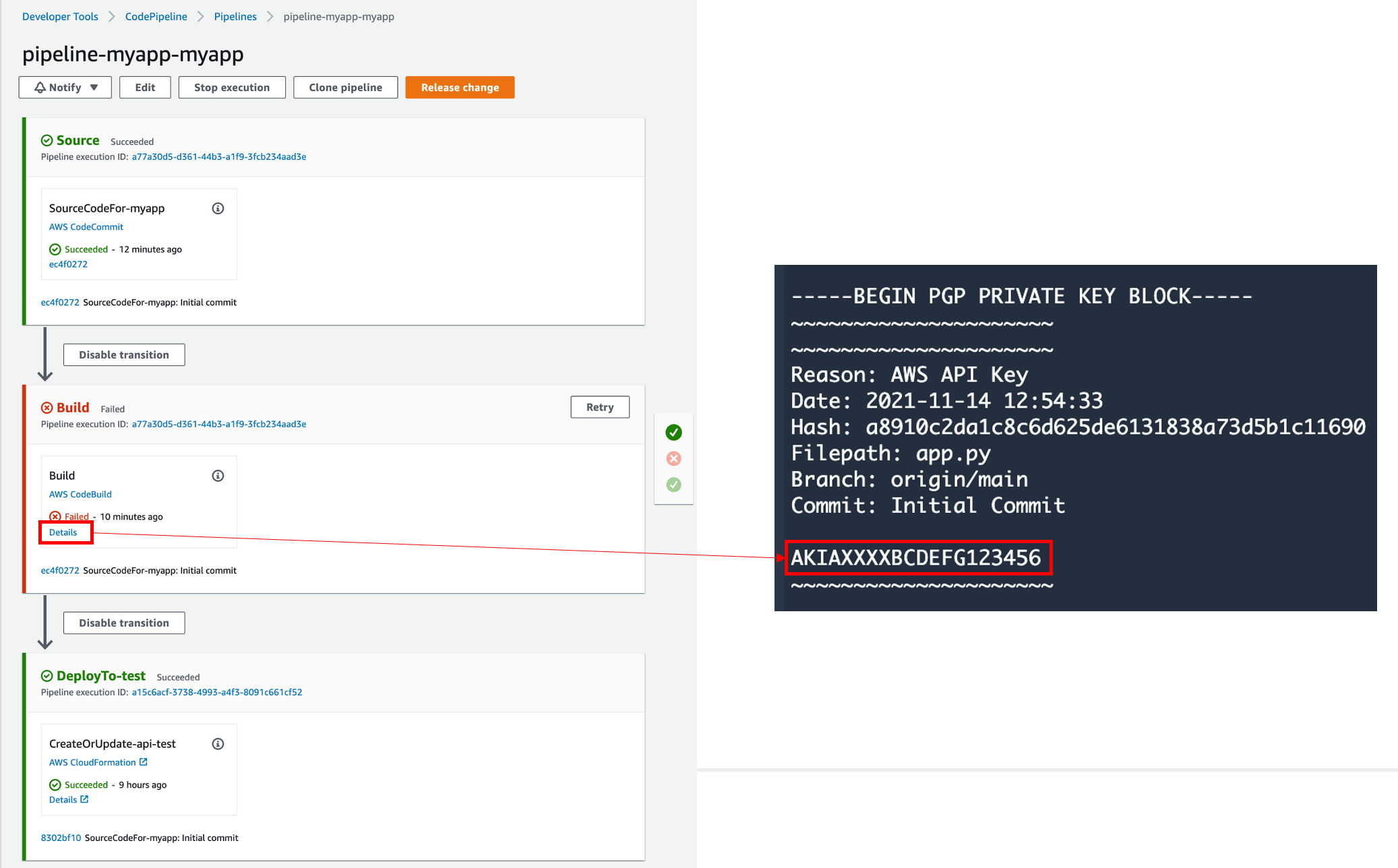Click Stop execution button
Screen dimensions: 1398x868
pyautogui.click(x=232, y=88)
